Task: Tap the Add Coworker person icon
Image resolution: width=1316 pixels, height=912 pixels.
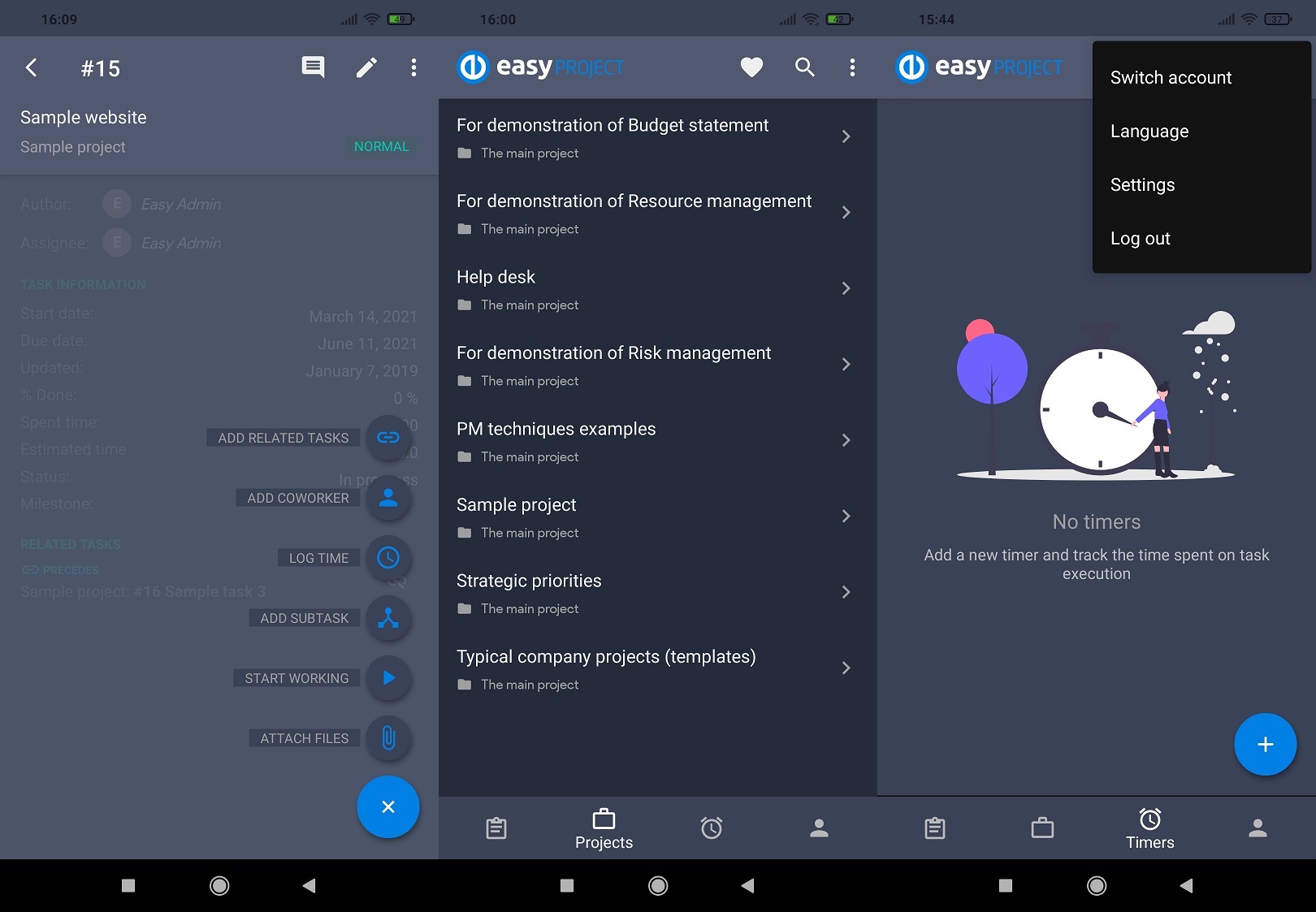Action: point(388,498)
